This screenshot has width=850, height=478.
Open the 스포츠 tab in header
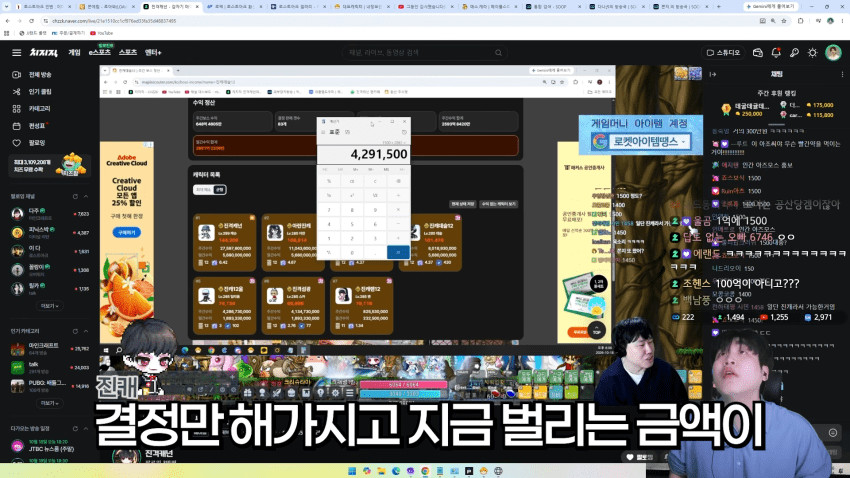coord(128,53)
